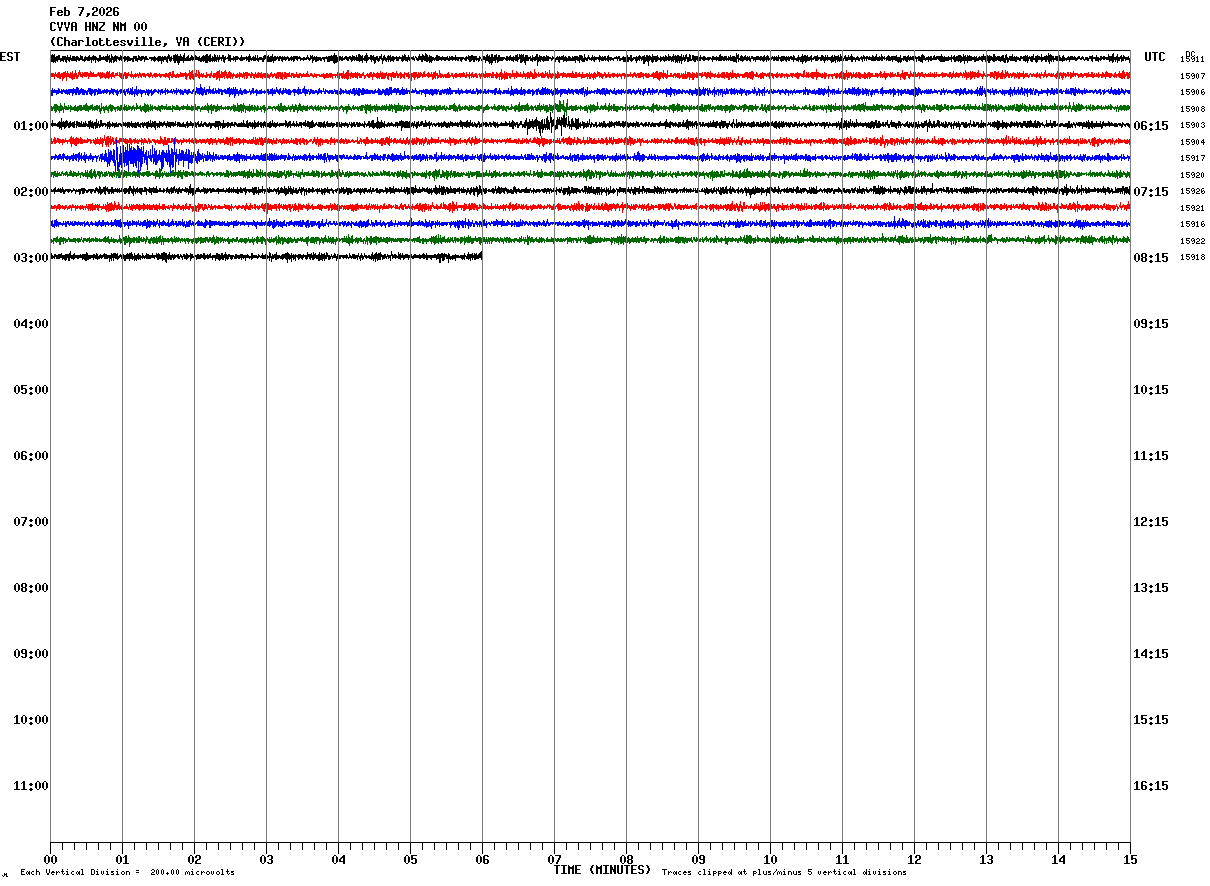Click the DC value '15904'
Image resolution: width=1210 pixels, height=886 pixels.
point(1192,142)
